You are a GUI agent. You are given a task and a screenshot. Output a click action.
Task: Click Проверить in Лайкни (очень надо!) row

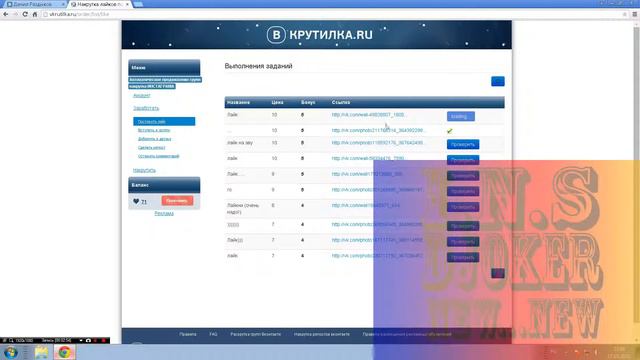tap(463, 207)
